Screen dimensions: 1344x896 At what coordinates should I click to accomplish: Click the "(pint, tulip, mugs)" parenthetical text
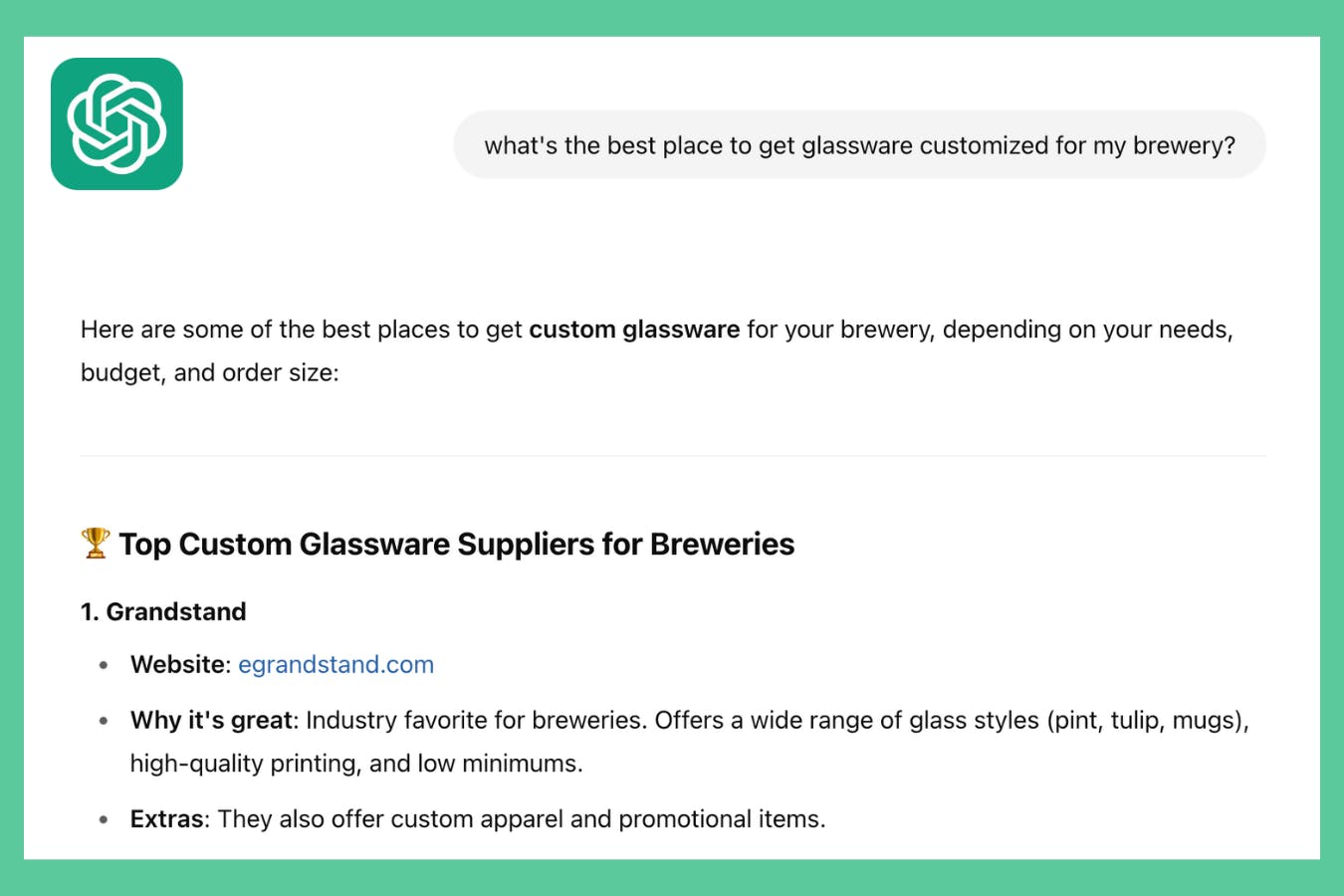click(1148, 720)
